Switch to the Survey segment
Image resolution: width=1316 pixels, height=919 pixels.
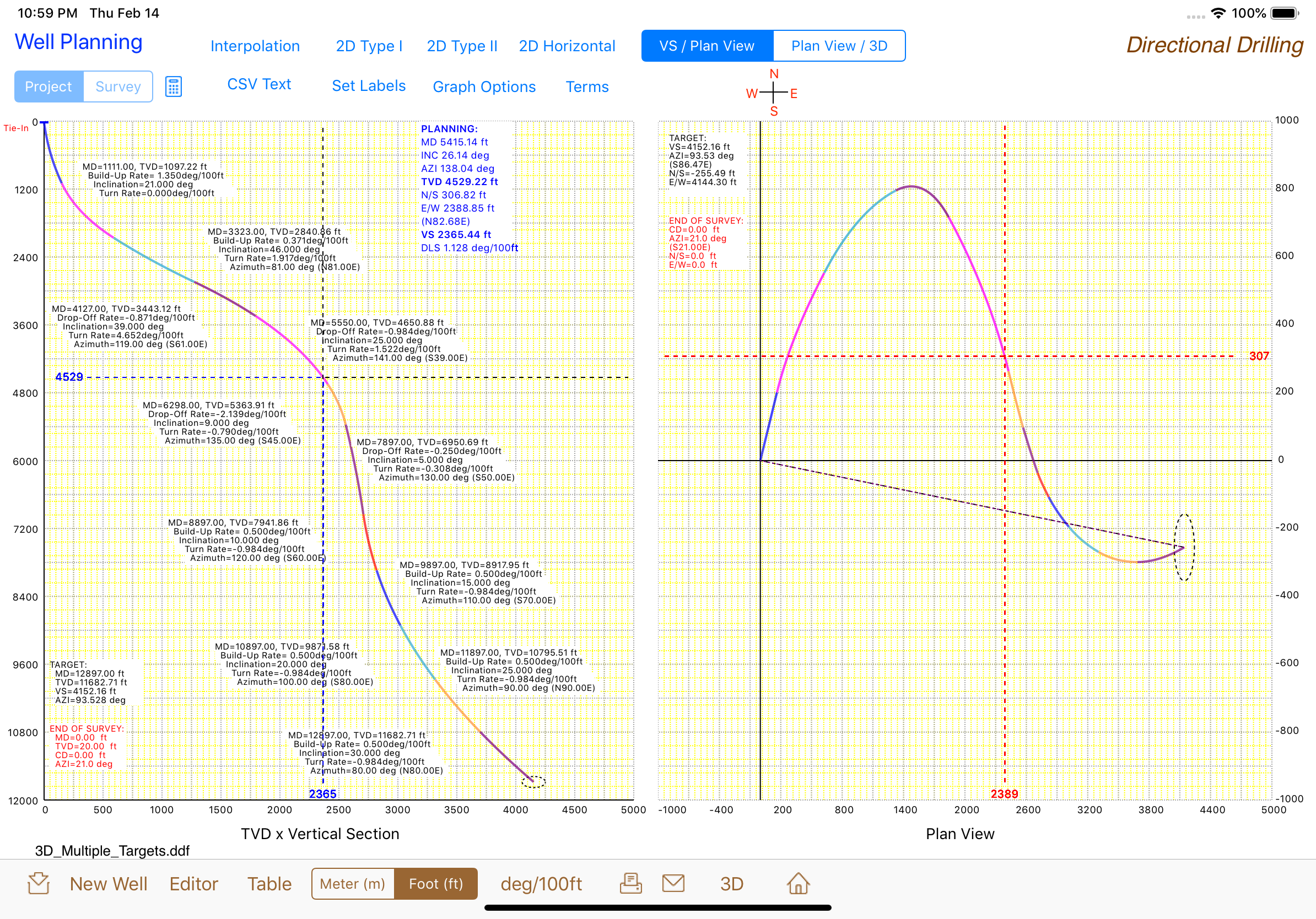point(118,87)
